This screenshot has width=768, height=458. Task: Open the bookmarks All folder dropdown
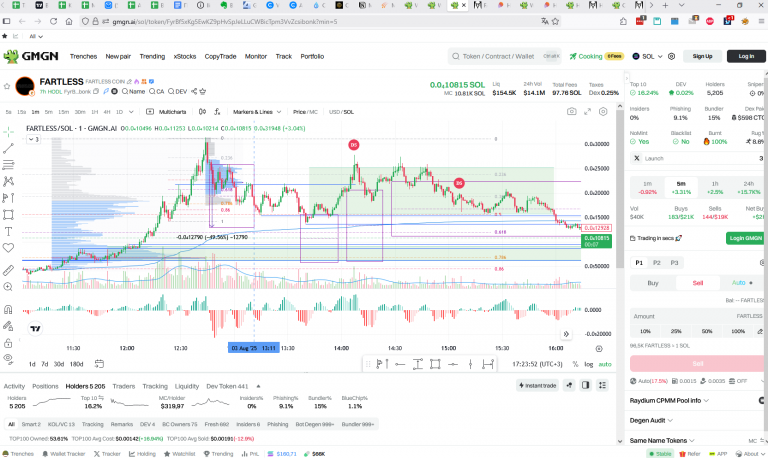36,36
